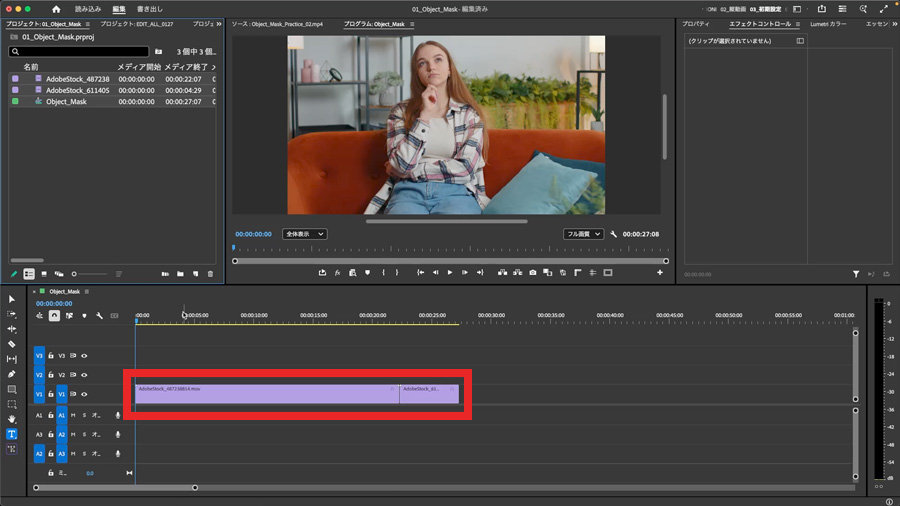This screenshot has height=506, width=900.
Task: Toggle V3 track output eye
Action: click(84, 356)
